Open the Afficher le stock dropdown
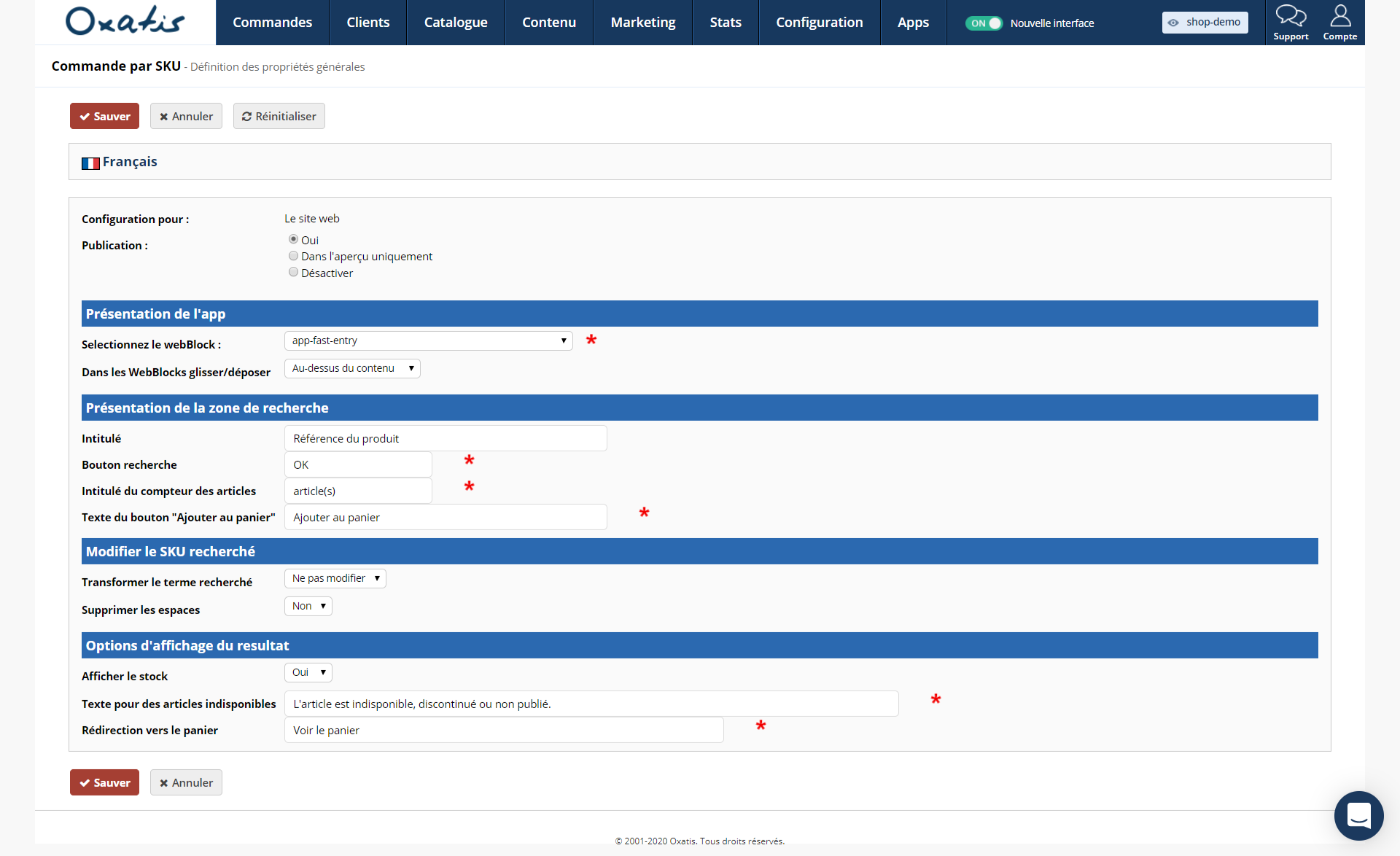Viewport: 1400px width, 856px height. point(308,672)
